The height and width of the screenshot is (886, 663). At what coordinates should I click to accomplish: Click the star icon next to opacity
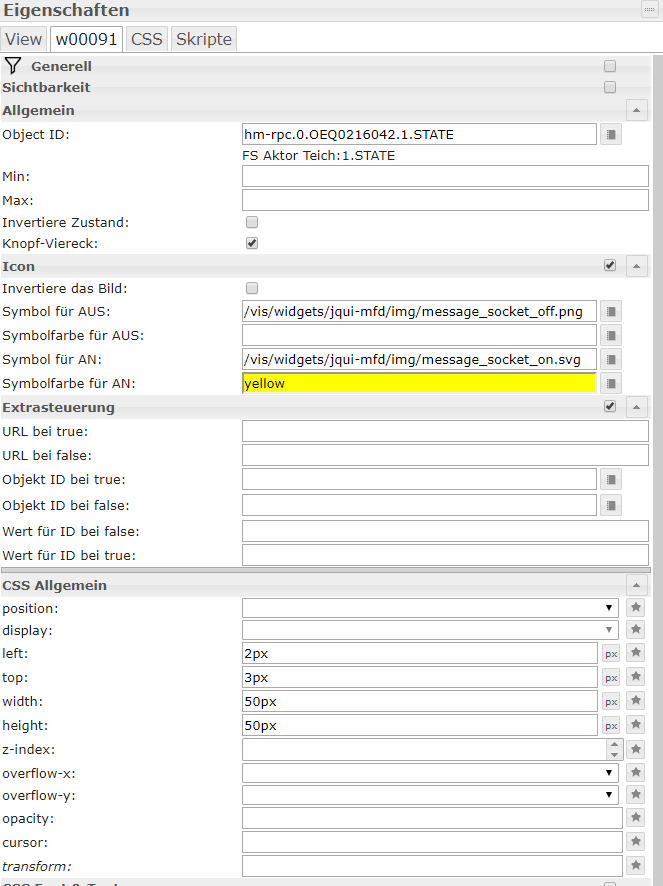click(x=636, y=818)
